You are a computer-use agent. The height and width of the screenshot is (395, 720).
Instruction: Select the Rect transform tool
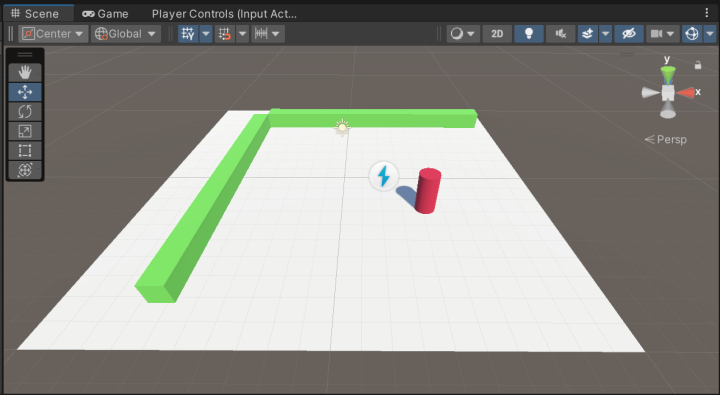pos(25,150)
